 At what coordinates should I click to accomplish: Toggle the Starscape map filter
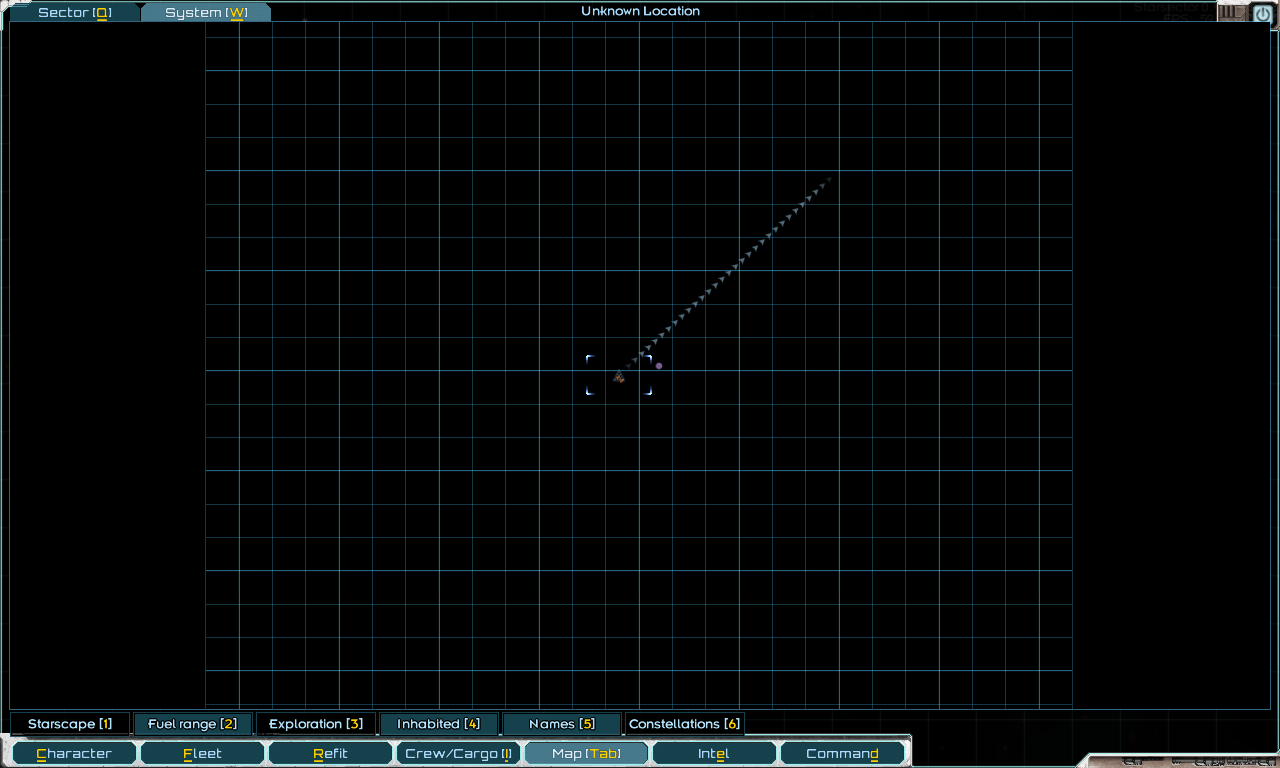pyautogui.click(x=70, y=724)
